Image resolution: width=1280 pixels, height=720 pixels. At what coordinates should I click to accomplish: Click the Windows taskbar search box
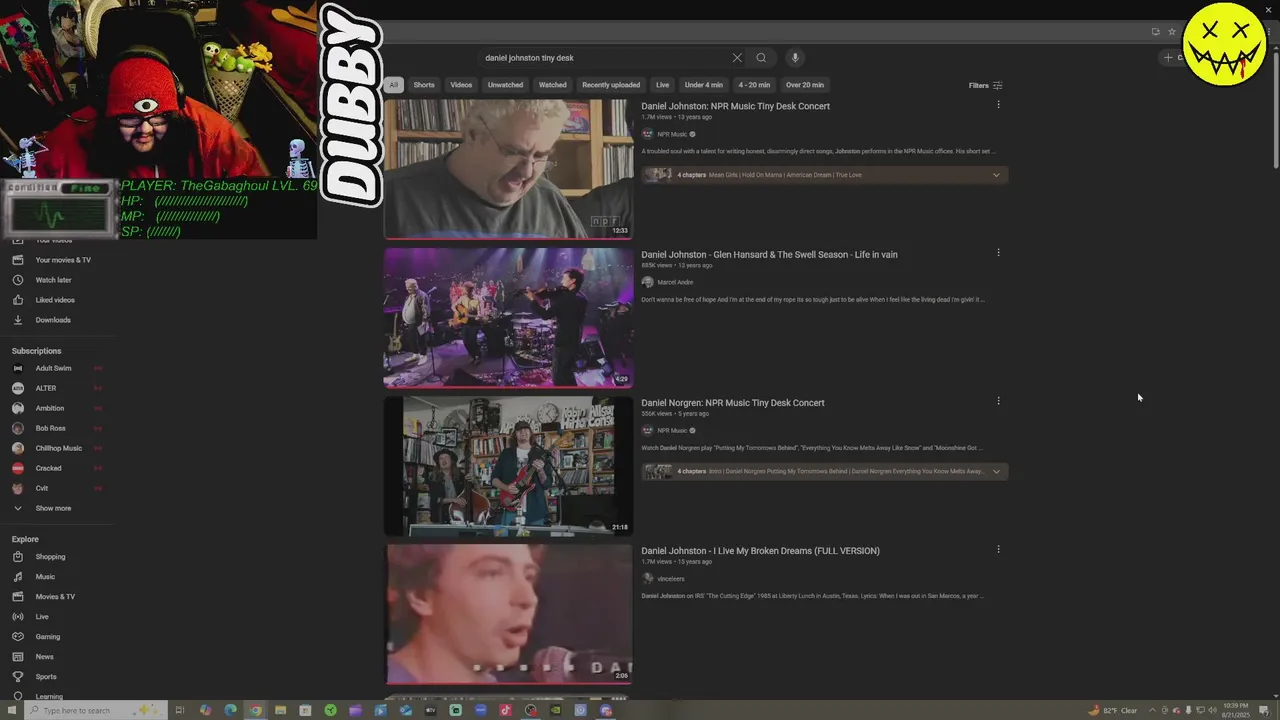click(95, 710)
